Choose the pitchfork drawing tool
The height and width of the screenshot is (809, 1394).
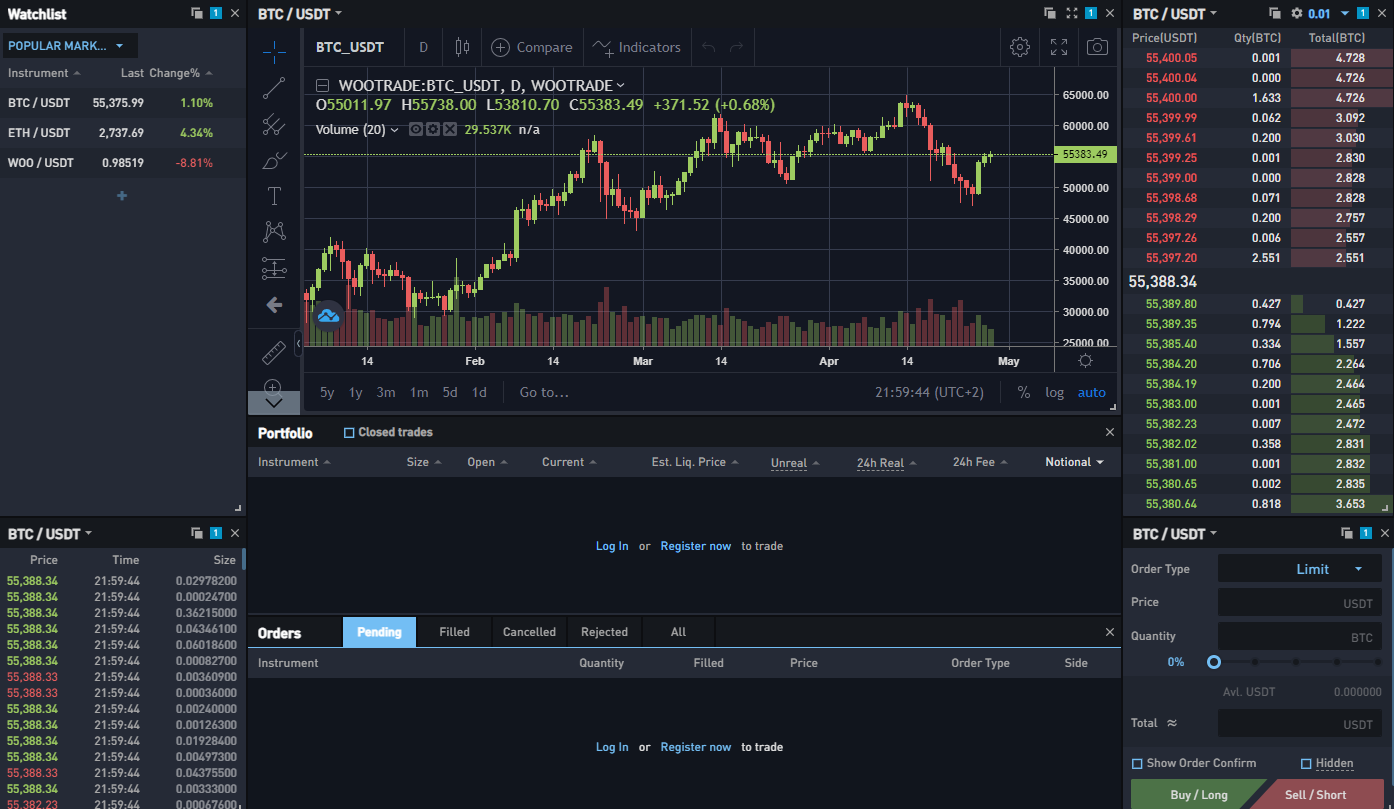[x=274, y=124]
